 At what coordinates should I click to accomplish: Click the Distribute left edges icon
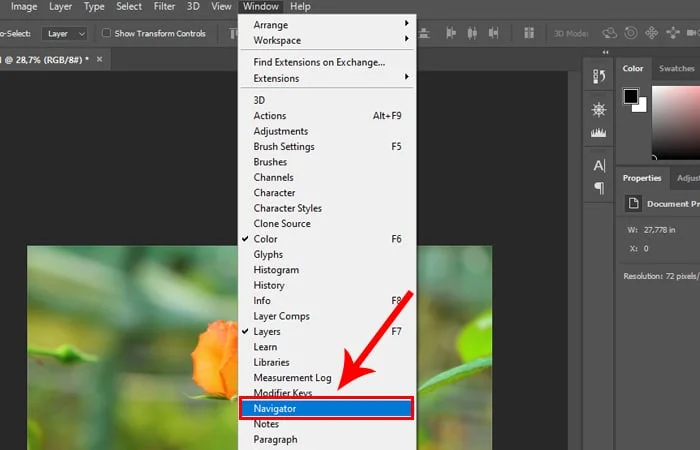pyautogui.click(x=451, y=33)
